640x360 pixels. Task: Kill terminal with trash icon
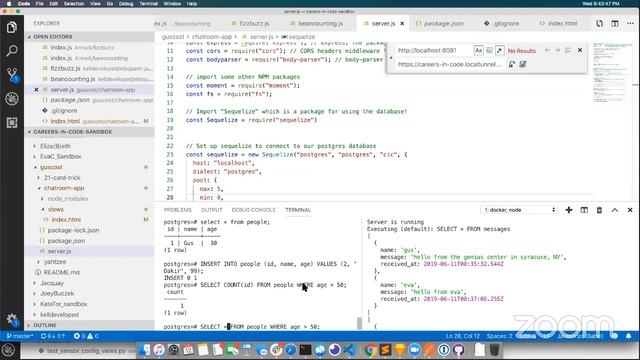pos(599,210)
